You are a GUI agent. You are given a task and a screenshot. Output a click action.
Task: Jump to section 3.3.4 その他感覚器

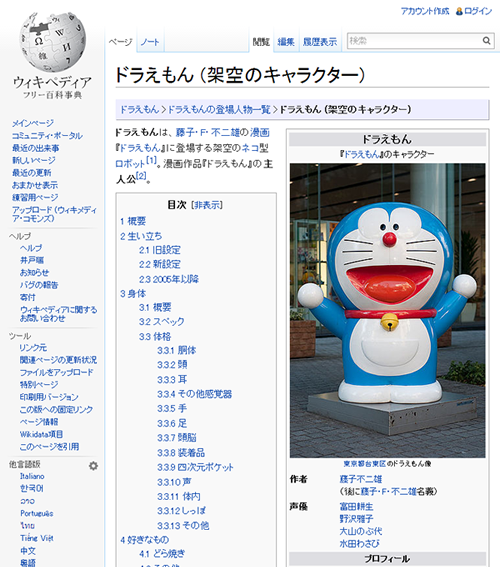click(195, 394)
